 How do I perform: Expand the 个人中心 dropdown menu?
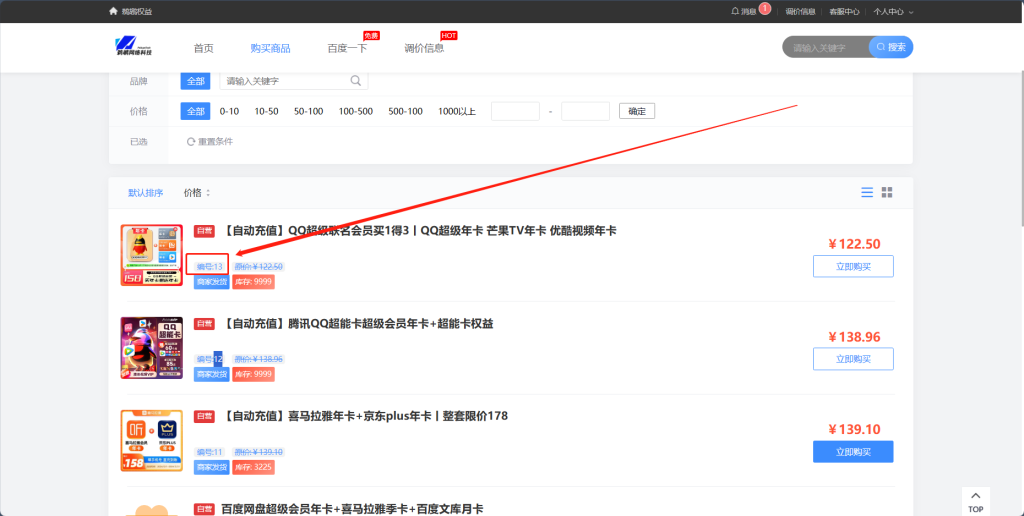click(x=893, y=12)
